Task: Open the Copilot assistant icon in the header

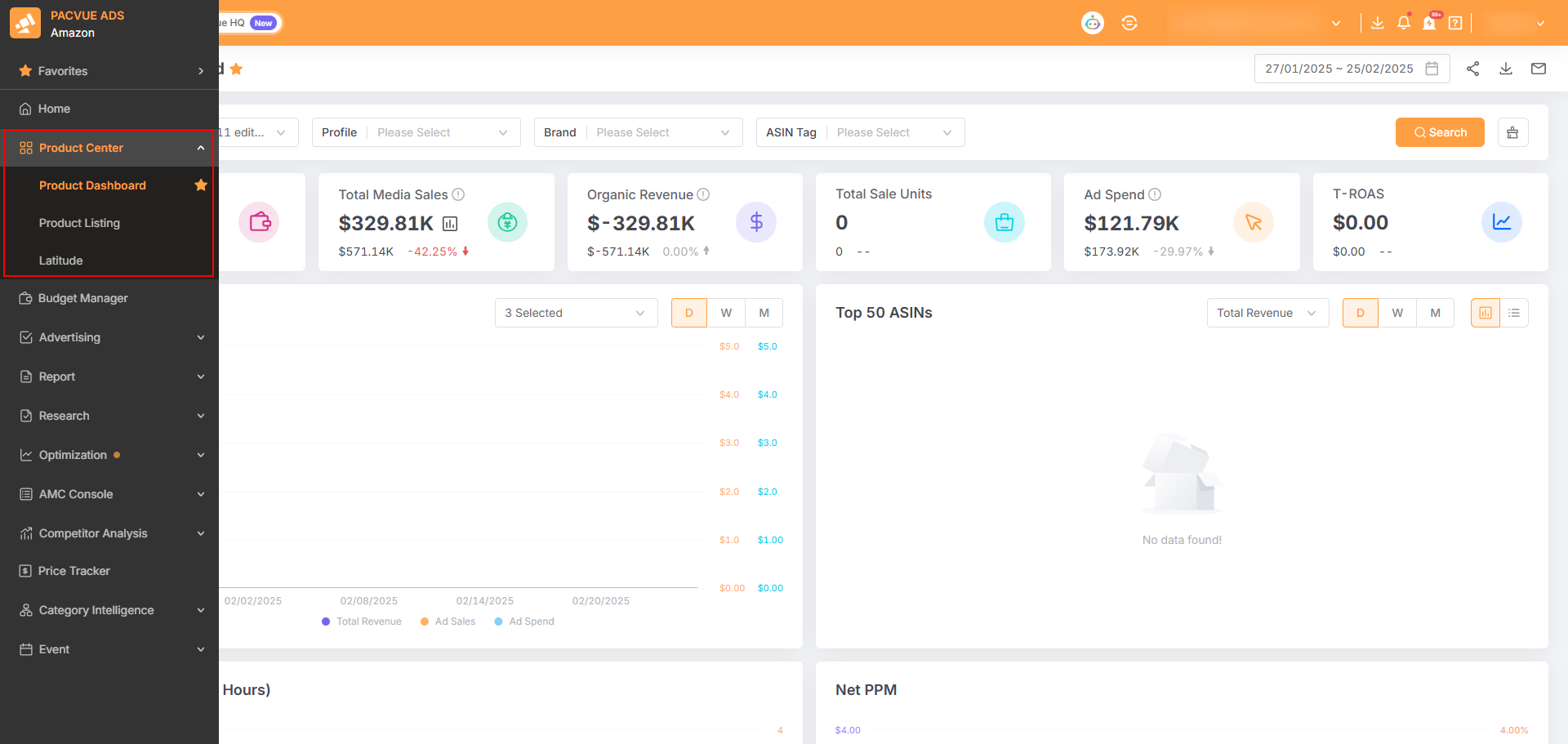Action: click(x=1092, y=22)
